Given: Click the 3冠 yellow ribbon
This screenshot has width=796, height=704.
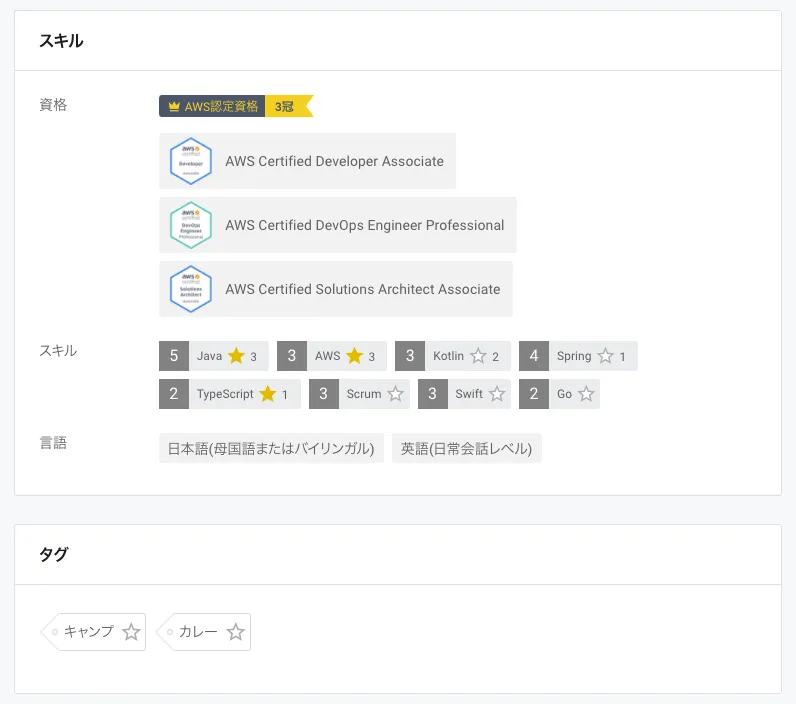Looking at the screenshot, I should coord(288,106).
